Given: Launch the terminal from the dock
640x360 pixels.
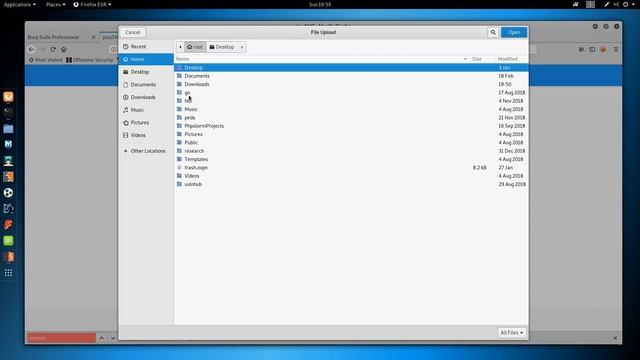Looking at the screenshot, I should (8, 113).
